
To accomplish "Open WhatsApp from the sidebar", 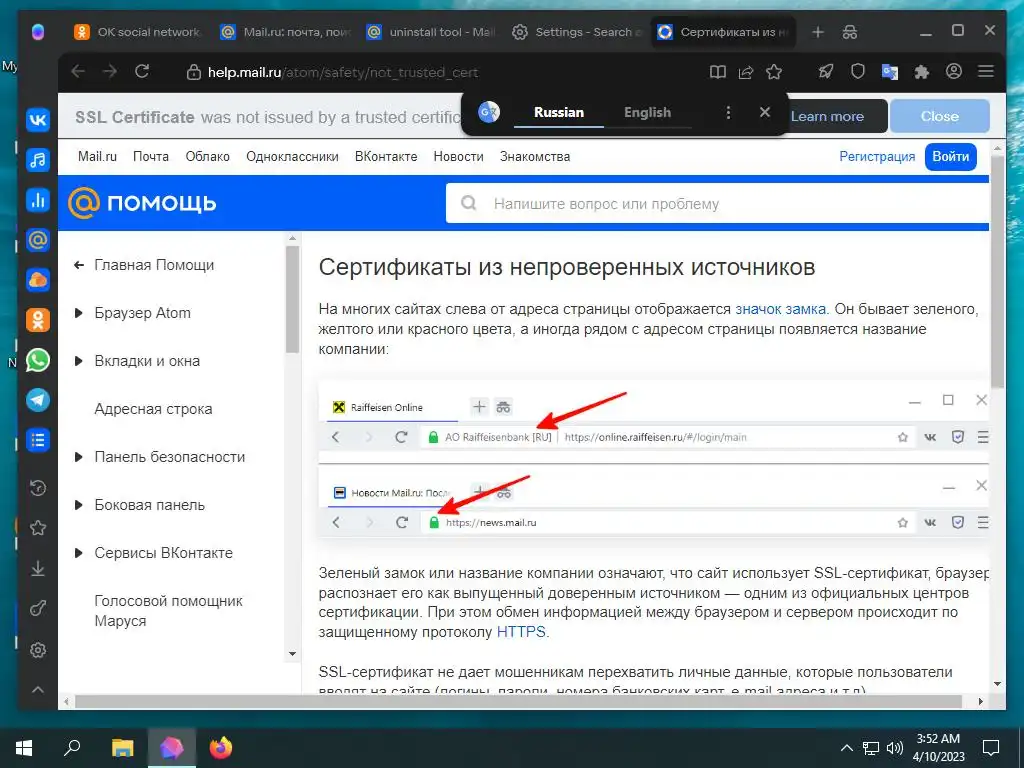I will pyautogui.click(x=38, y=360).
